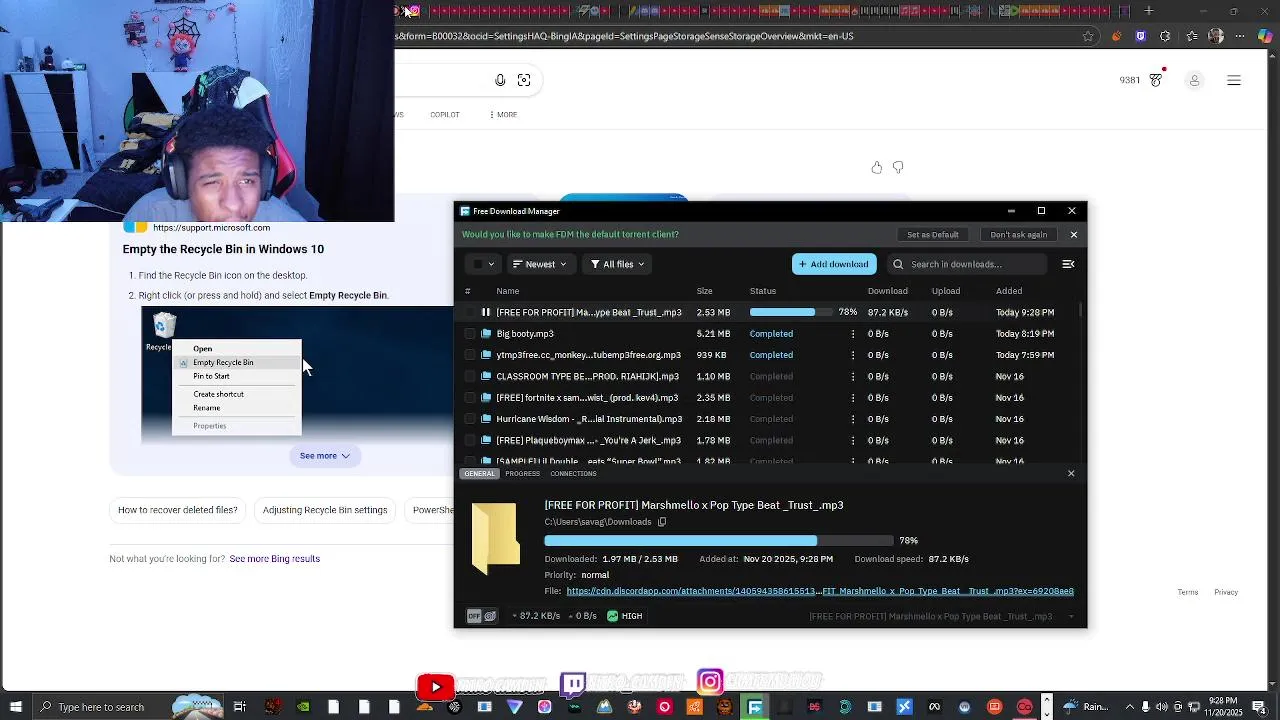Screen dimensions: 1280x720
Task: Click the thumbs up feedback icon
Action: tap(877, 168)
